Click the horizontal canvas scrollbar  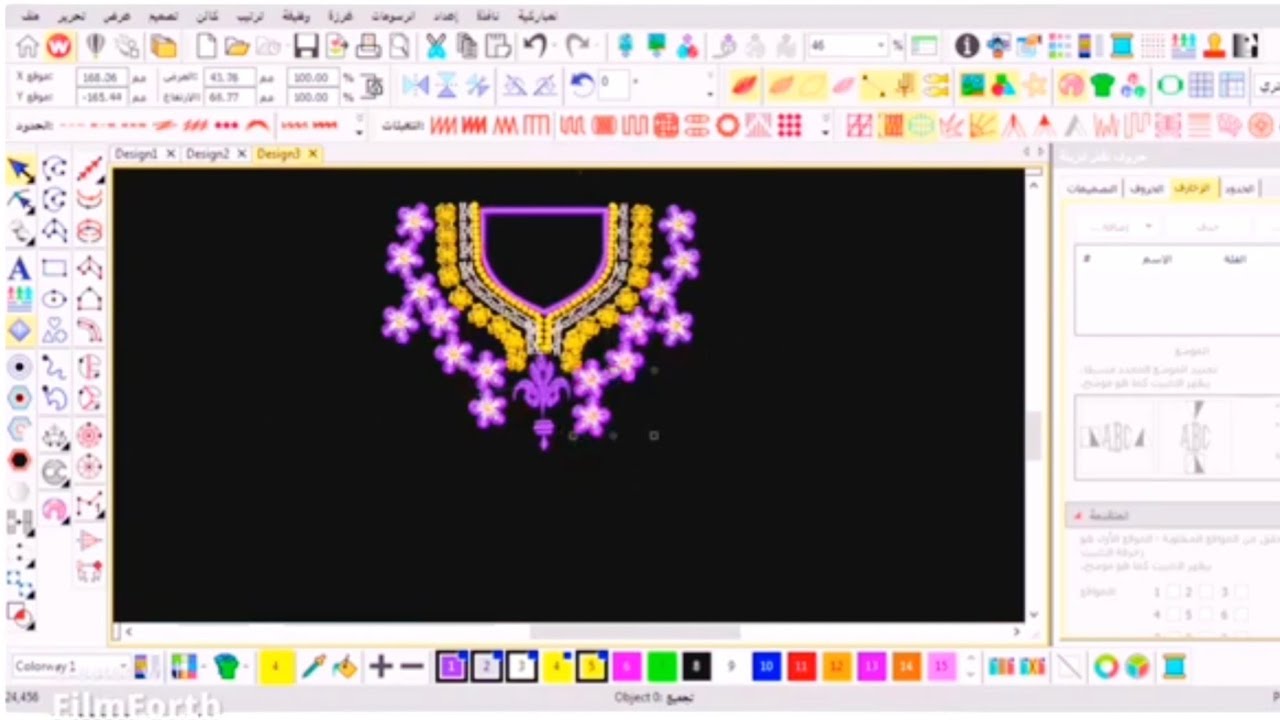coord(635,632)
